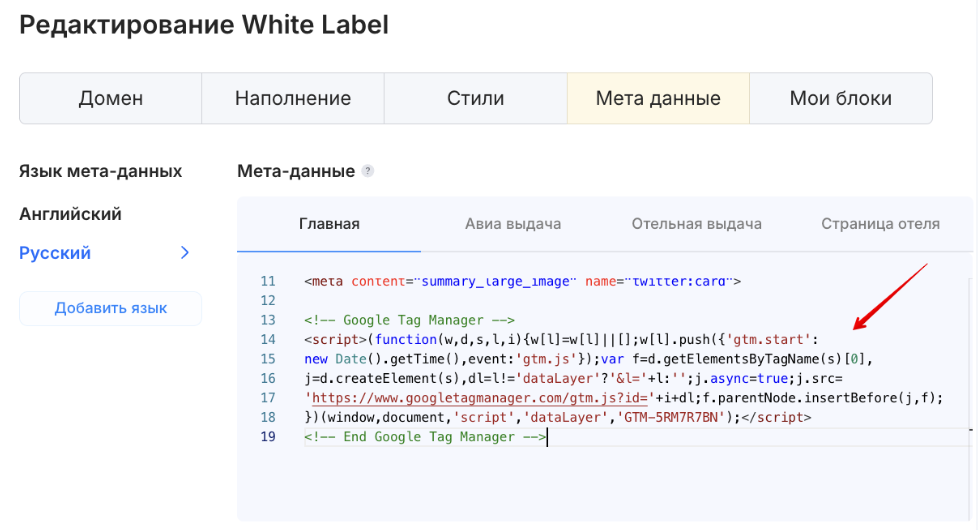Click the 'GTM-5RM7R7BN' container ID text
The width and height of the screenshot is (978, 530).
671,417
